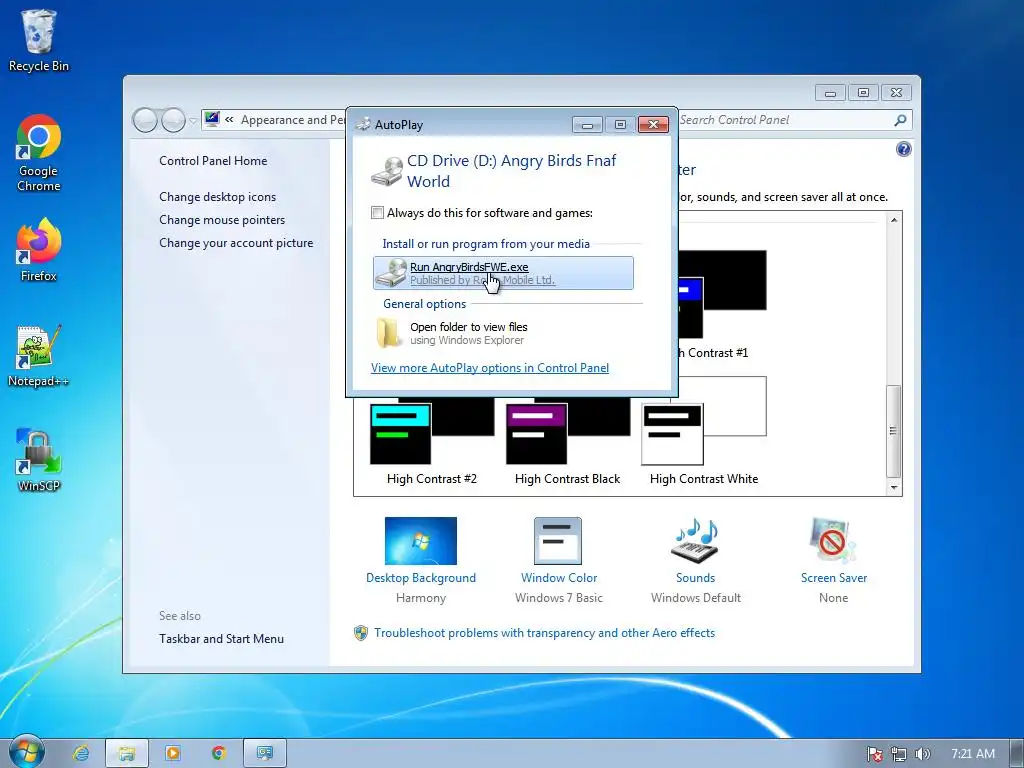Click the CD drive icon in the AutoPlay header
This screenshot has height=768, width=1024.
click(387, 171)
